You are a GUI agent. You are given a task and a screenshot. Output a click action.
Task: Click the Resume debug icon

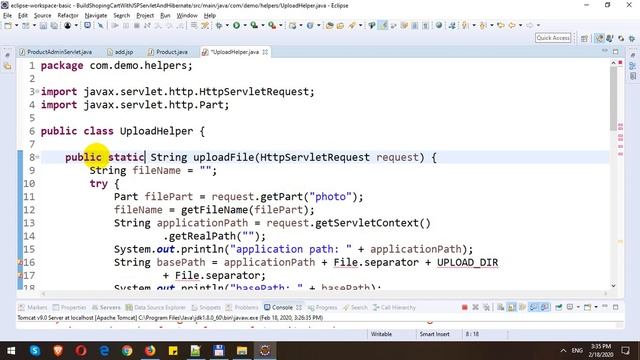pos(115,25)
